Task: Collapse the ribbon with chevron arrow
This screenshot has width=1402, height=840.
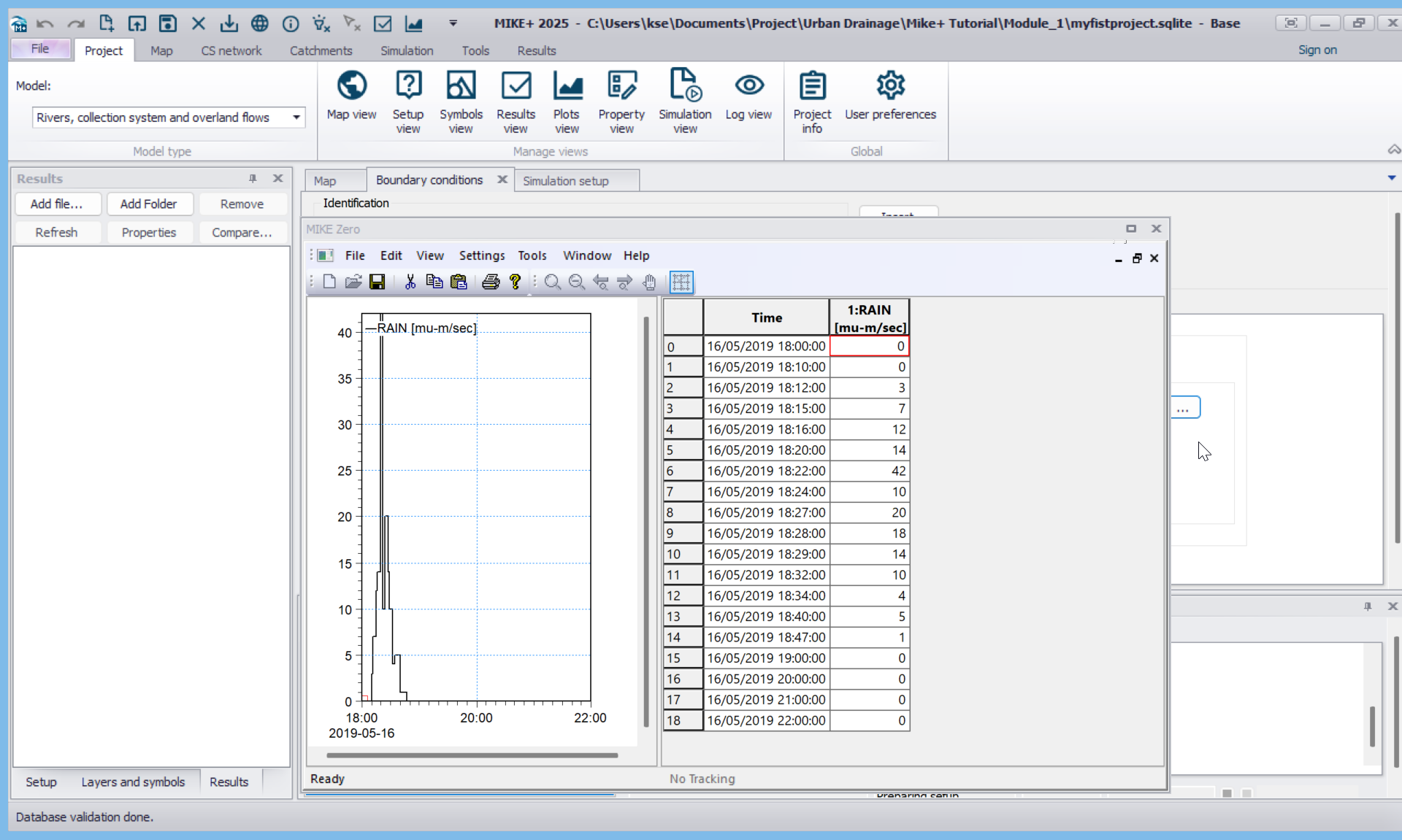Action: [x=1393, y=150]
